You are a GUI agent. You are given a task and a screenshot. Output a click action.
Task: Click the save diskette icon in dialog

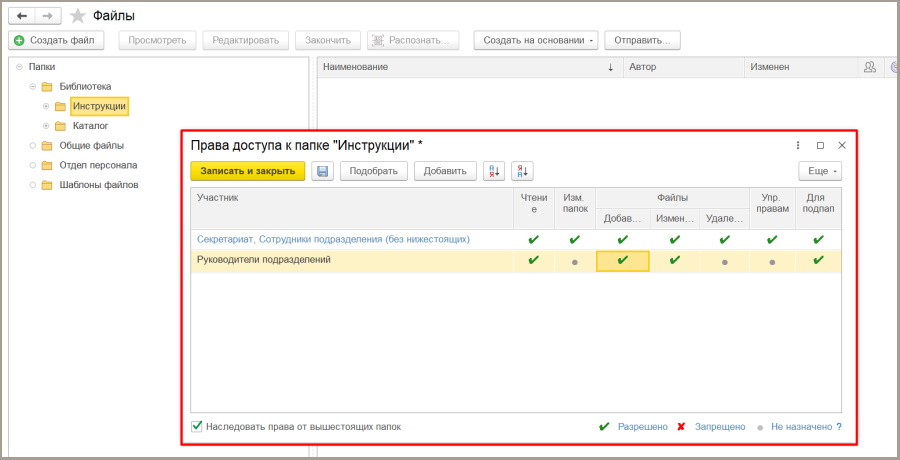pyautogui.click(x=322, y=171)
